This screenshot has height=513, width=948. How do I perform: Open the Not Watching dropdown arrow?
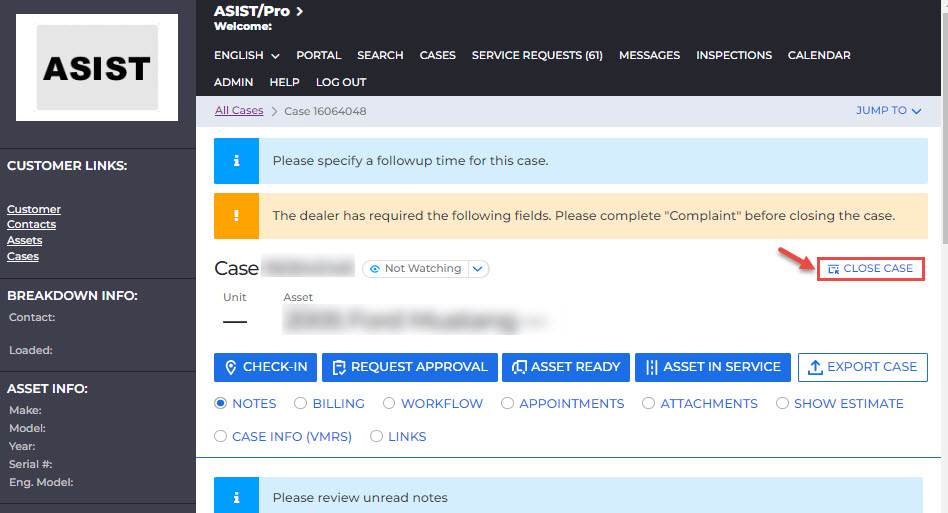click(478, 269)
